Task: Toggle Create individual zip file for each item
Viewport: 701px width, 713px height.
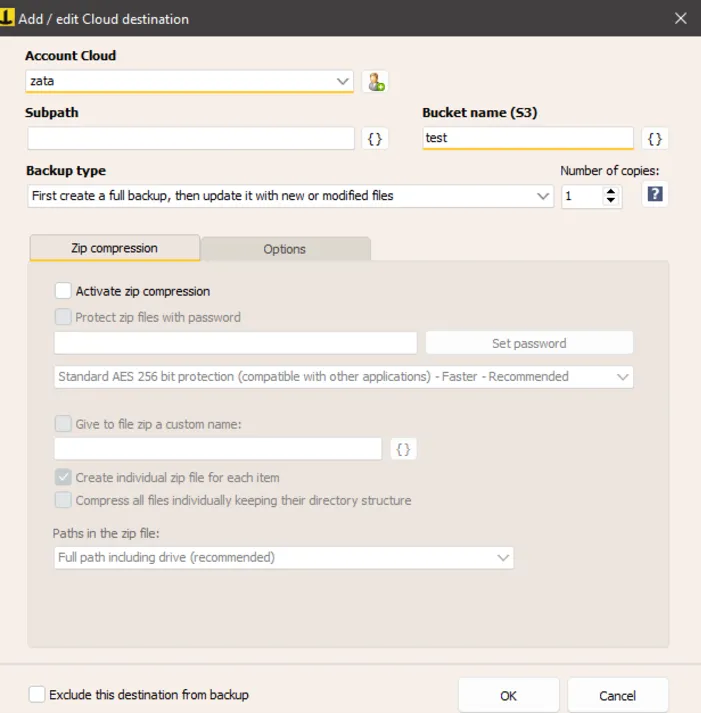Action: 63,477
